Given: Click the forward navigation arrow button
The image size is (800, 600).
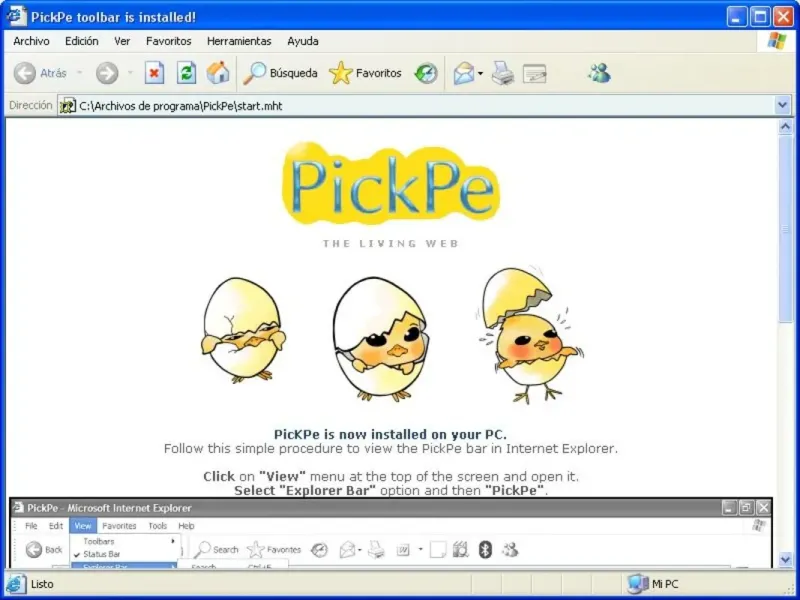Looking at the screenshot, I should 107,73.
